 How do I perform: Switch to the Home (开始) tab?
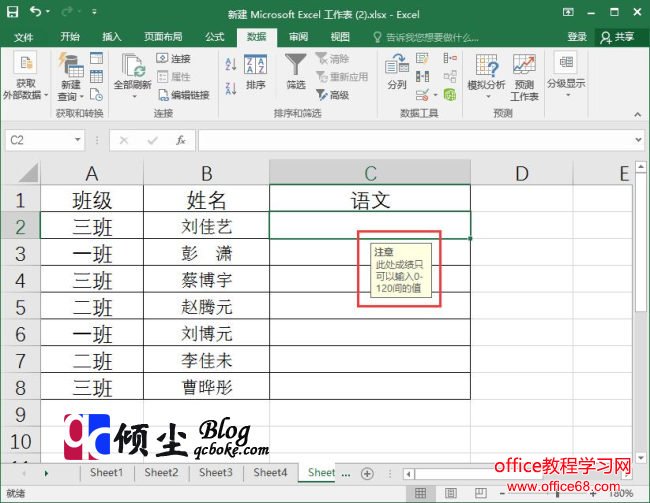tap(70, 37)
